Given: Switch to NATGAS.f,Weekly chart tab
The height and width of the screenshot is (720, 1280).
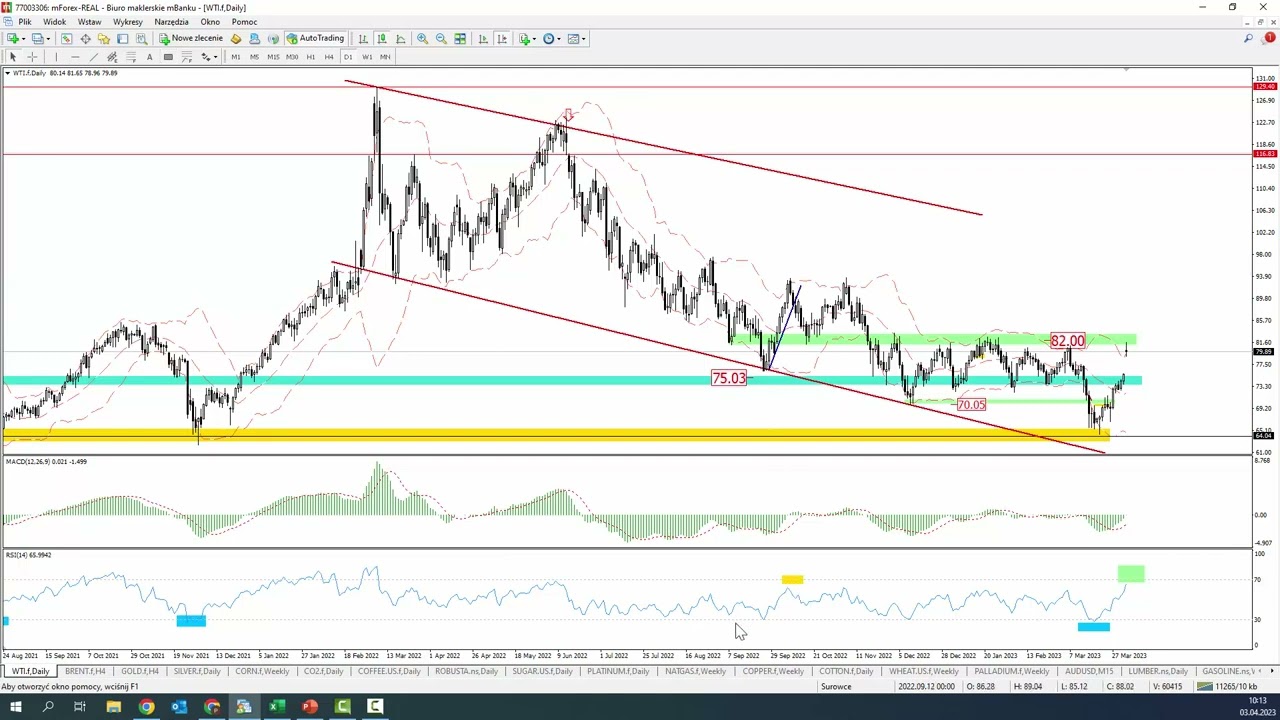Looking at the screenshot, I should click(x=695, y=671).
